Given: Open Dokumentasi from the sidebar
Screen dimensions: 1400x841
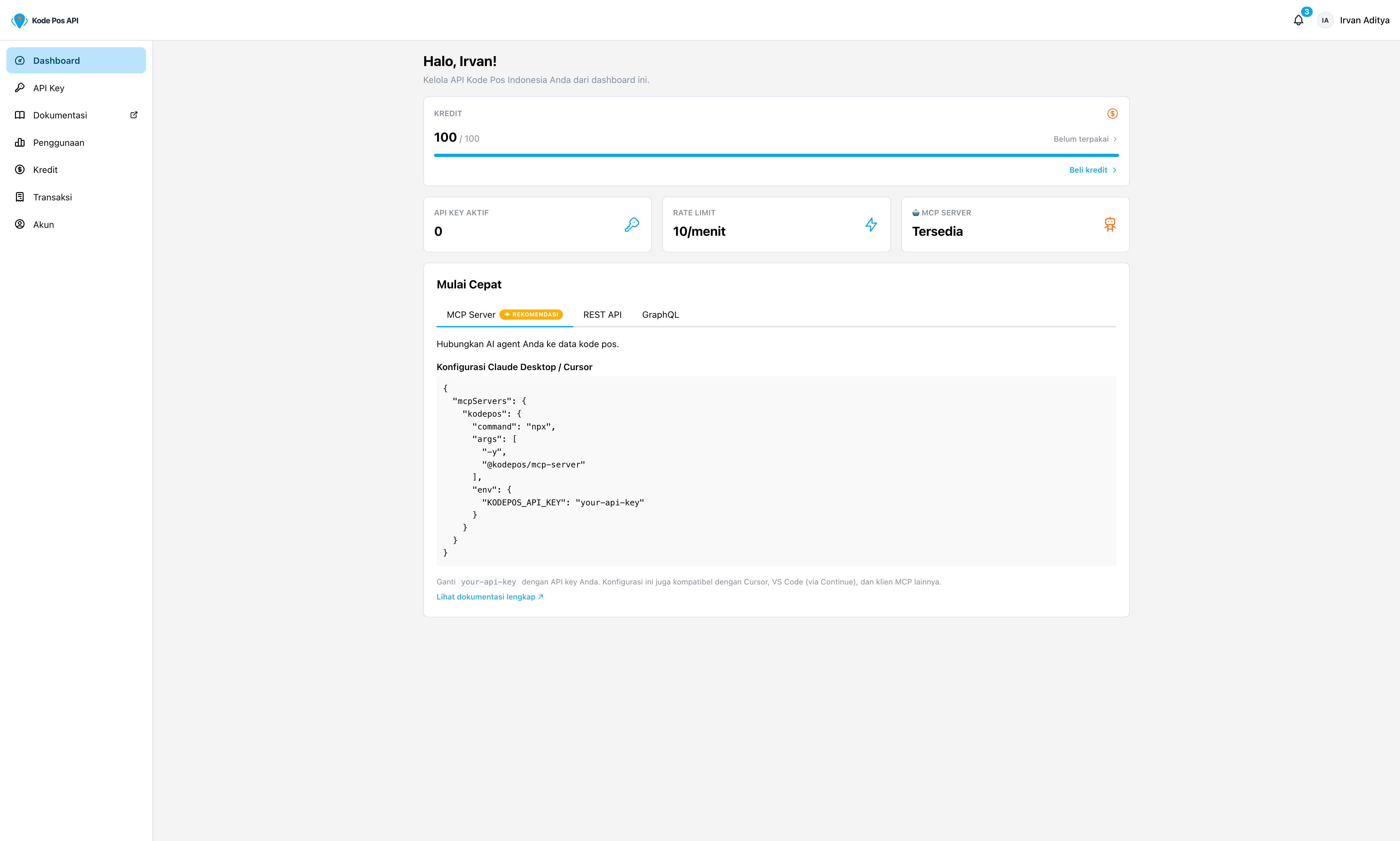Looking at the screenshot, I should 76,115.
